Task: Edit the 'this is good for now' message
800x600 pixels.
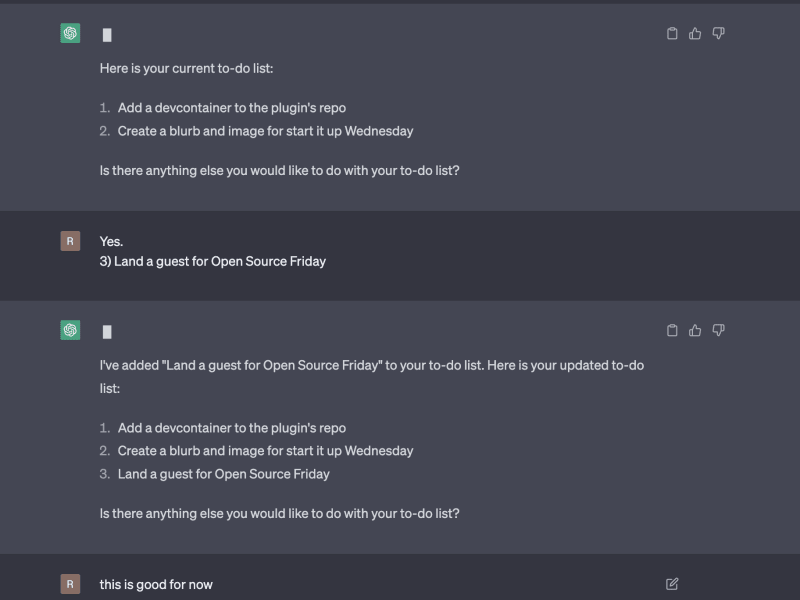Action: click(672, 583)
